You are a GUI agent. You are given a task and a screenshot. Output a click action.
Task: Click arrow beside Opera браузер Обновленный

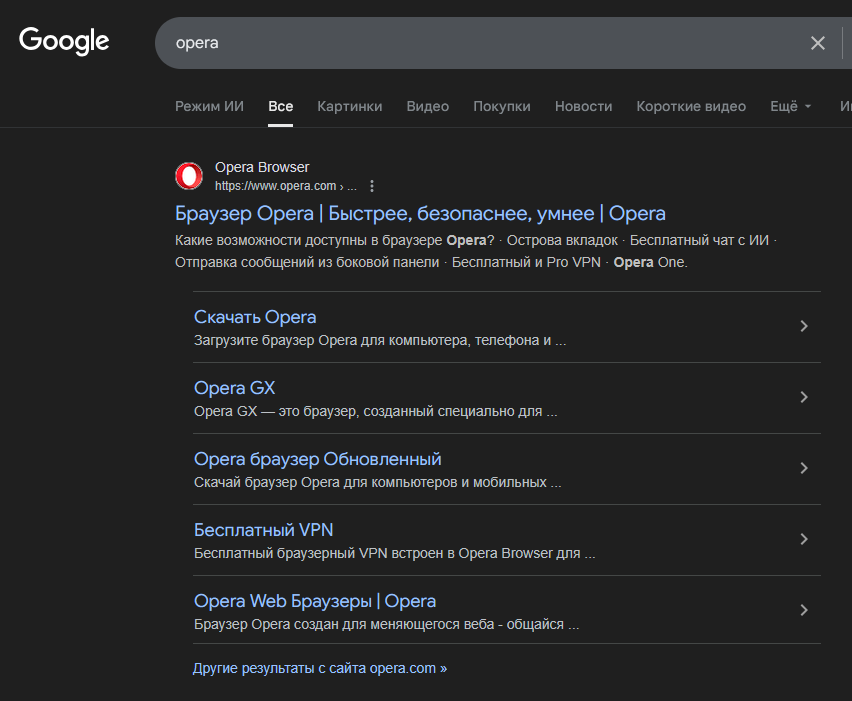click(x=804, y=468)
